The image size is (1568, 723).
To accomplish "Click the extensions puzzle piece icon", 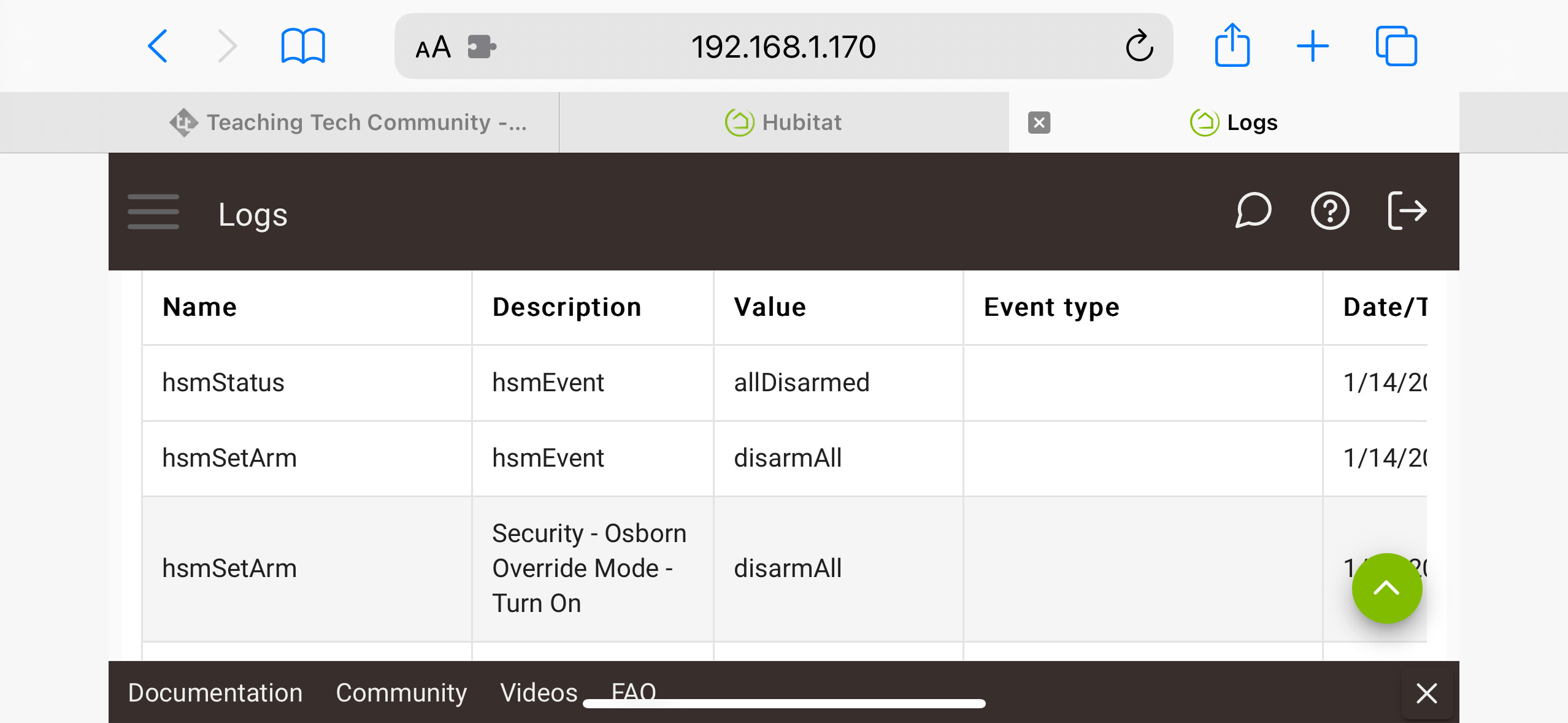I will pyautogui.click(x=482, y=47).
